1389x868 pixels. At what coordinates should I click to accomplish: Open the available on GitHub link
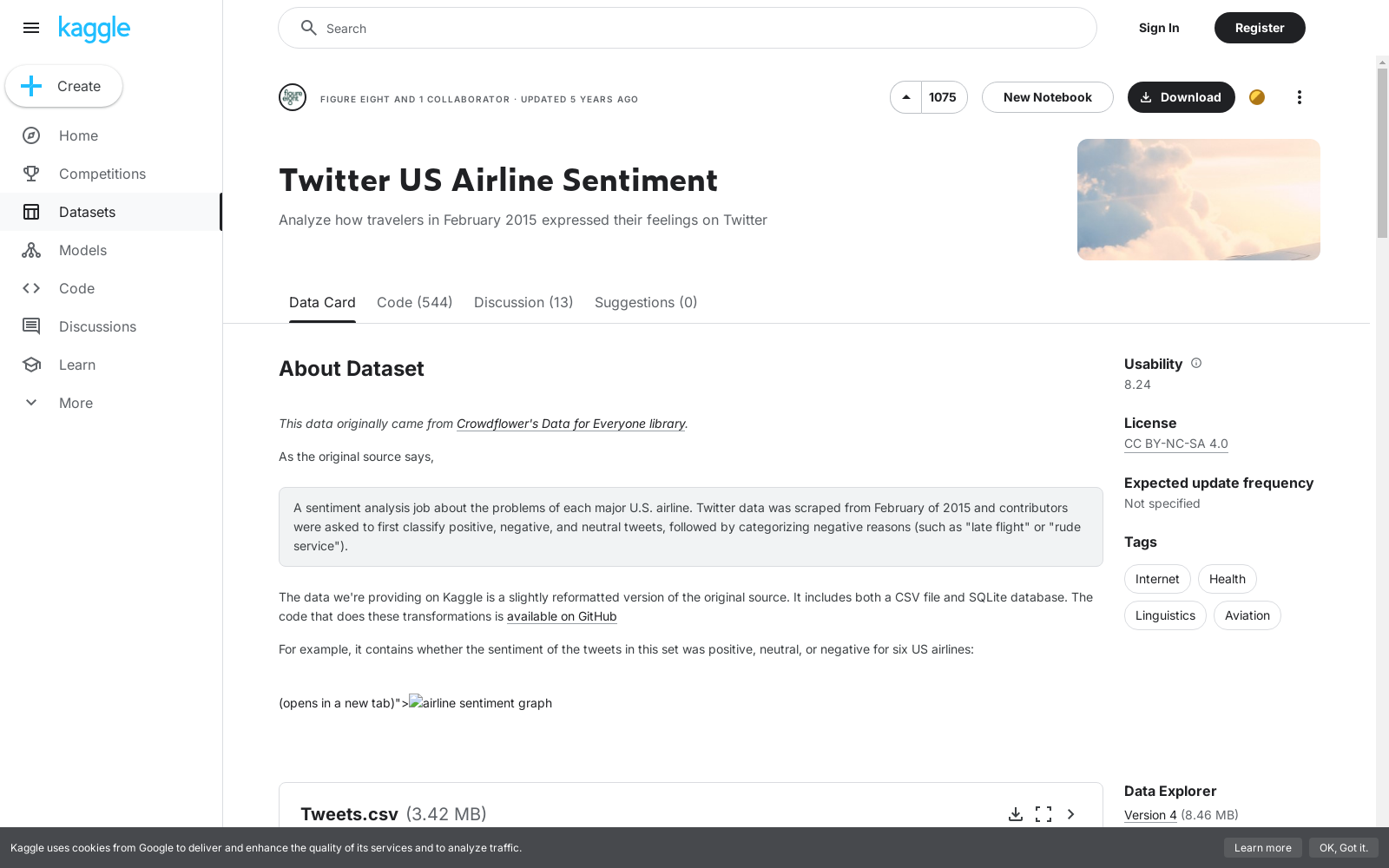[561, 616]
